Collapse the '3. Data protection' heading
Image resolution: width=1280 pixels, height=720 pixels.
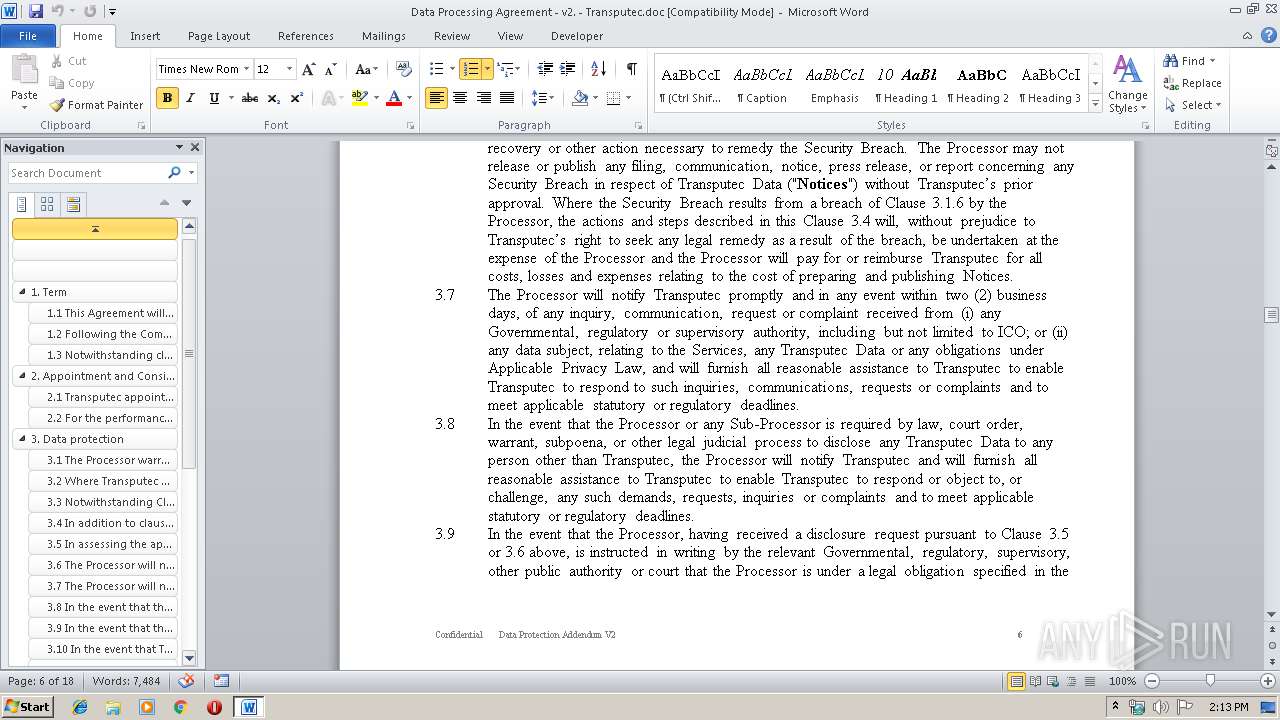pos(22,439)
